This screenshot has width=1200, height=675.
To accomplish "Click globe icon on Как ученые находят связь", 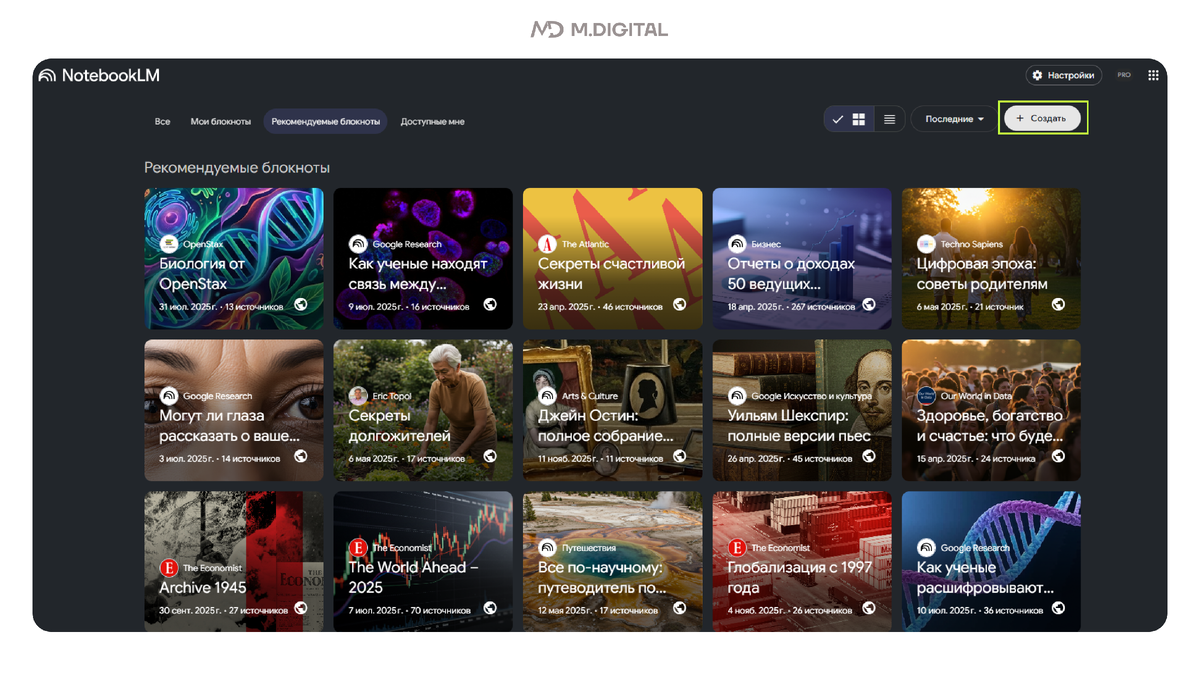I will pyautogui.click(x=490, y=305).
